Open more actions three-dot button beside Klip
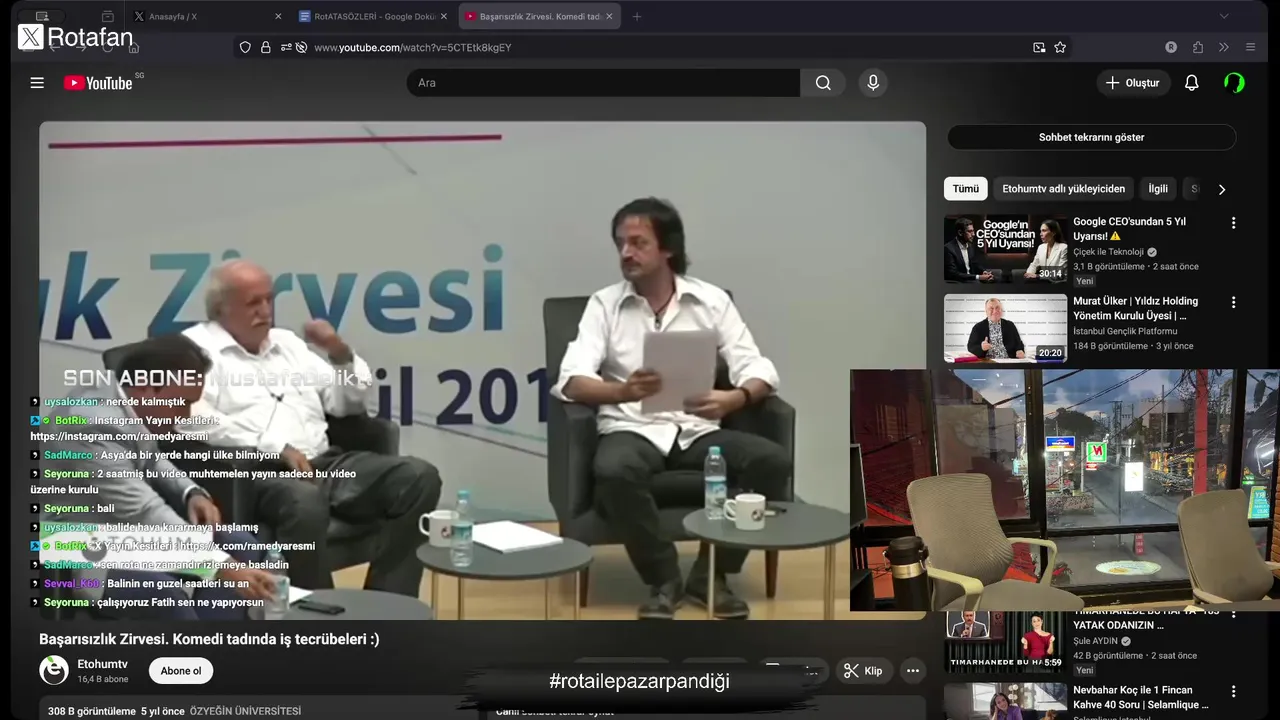Viewport: 1280px width, 720px height. tap(912, 671)
